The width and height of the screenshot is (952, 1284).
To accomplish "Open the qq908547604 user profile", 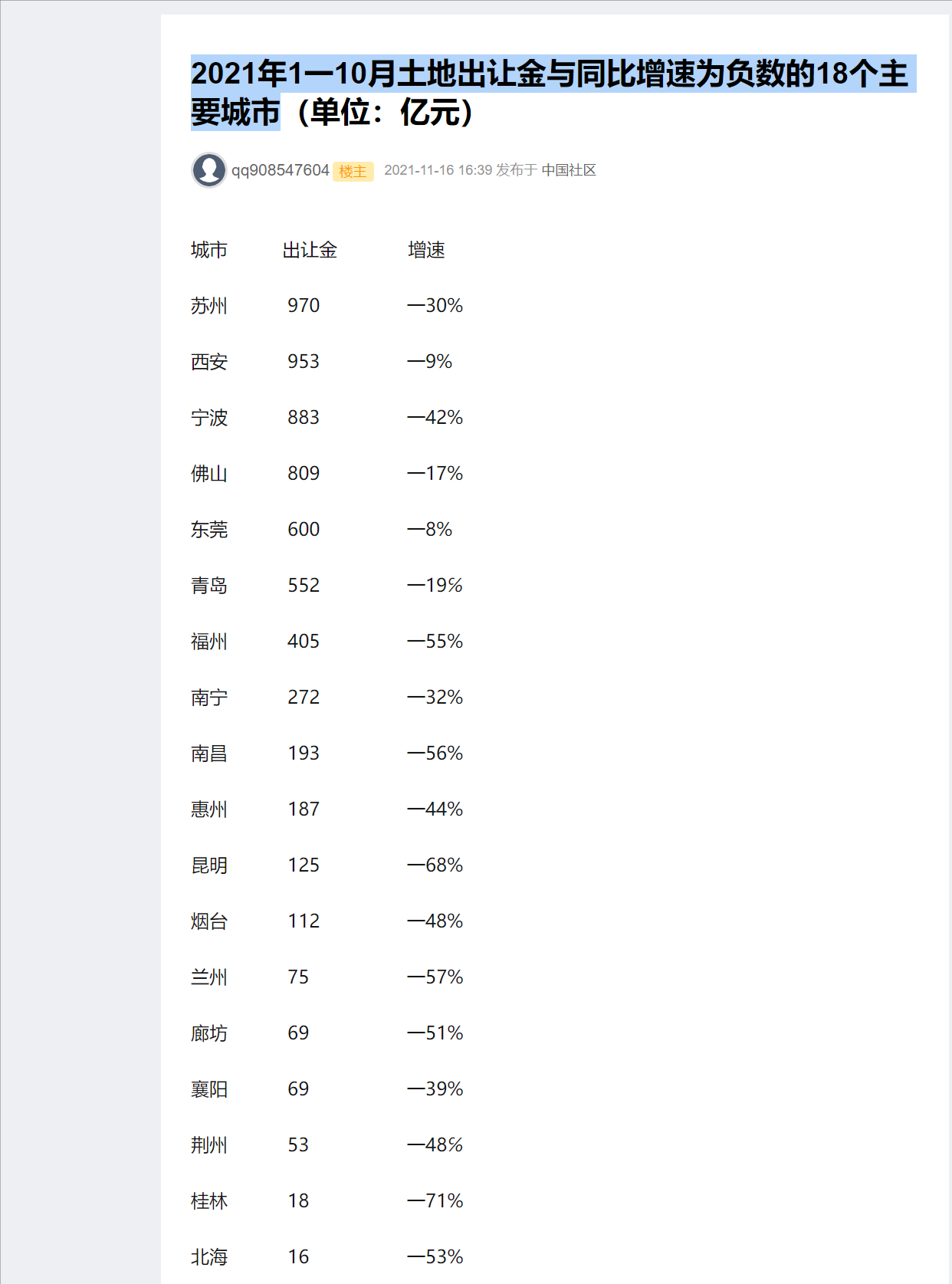I will pyautogui.click(x=281, y=170).
